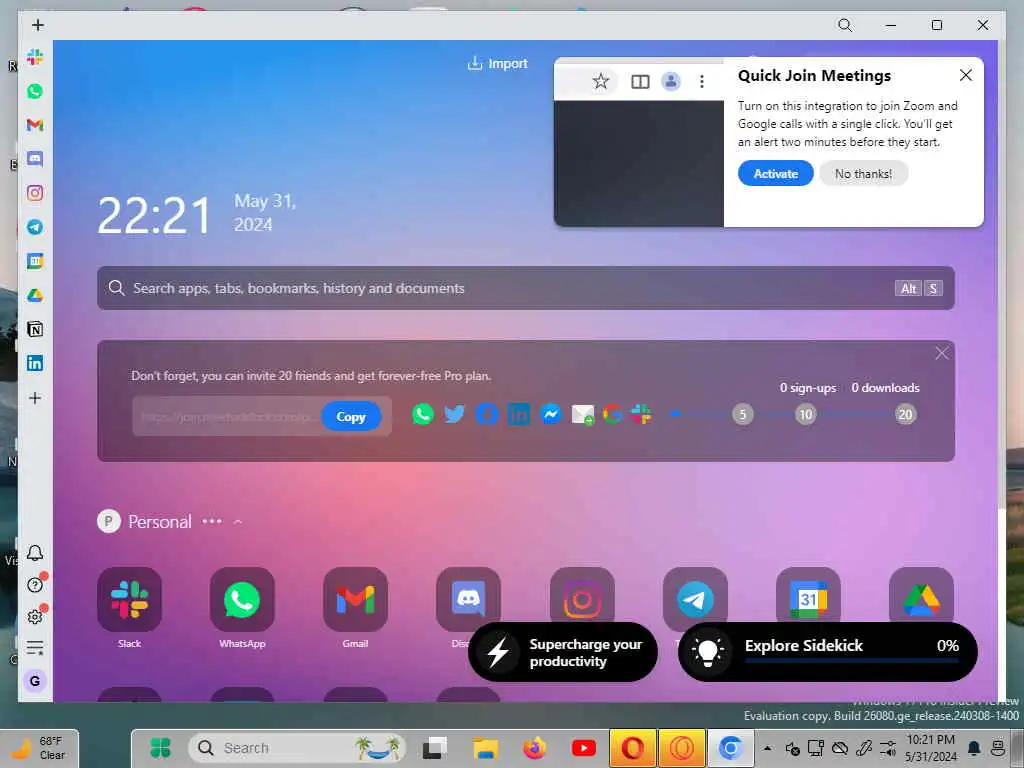1024x768 pixels.
Task: Open WhatsApp from the left sidebar
Action: click(x=35, y=91)
